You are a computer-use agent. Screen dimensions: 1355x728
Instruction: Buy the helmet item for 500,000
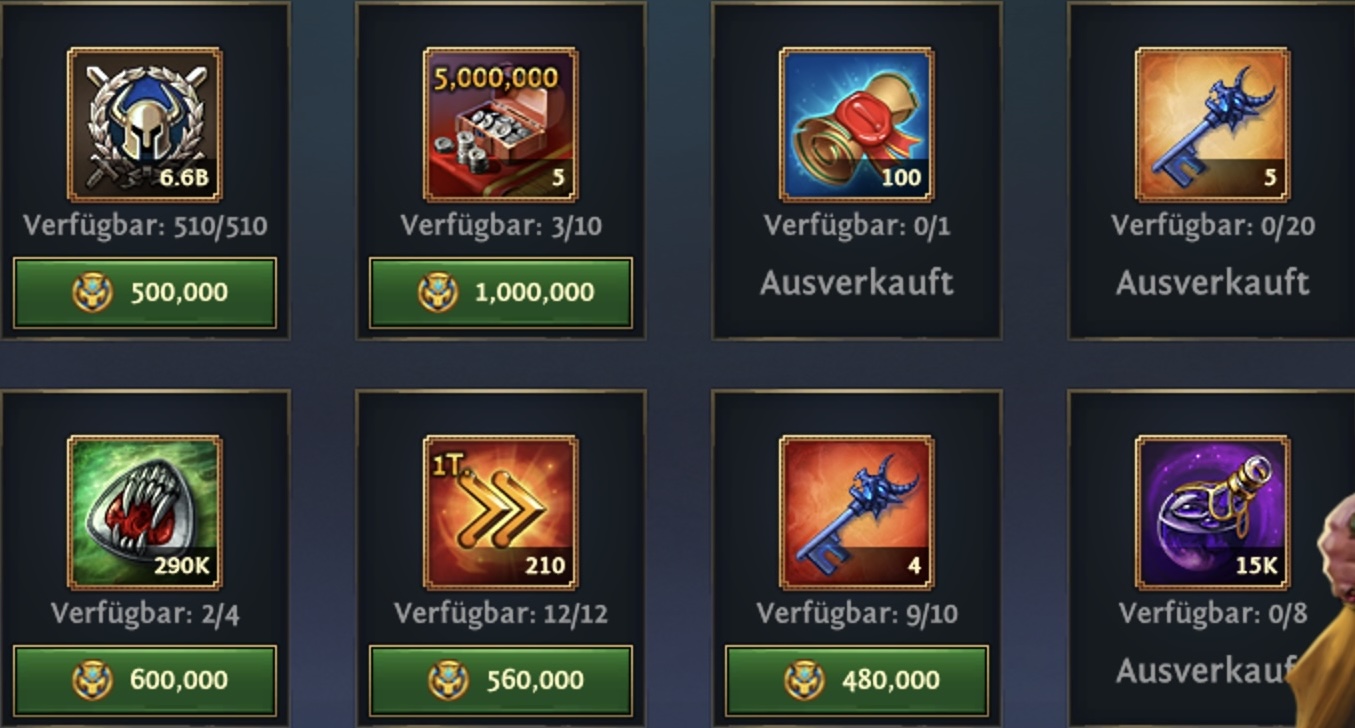145,293
